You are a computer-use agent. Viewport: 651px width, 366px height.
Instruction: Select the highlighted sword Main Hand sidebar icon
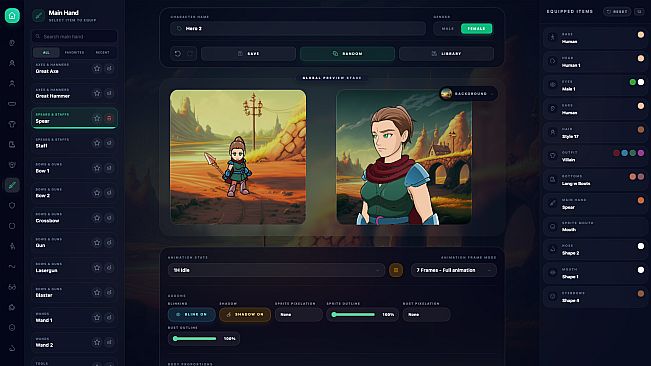[x=12, y=185]
